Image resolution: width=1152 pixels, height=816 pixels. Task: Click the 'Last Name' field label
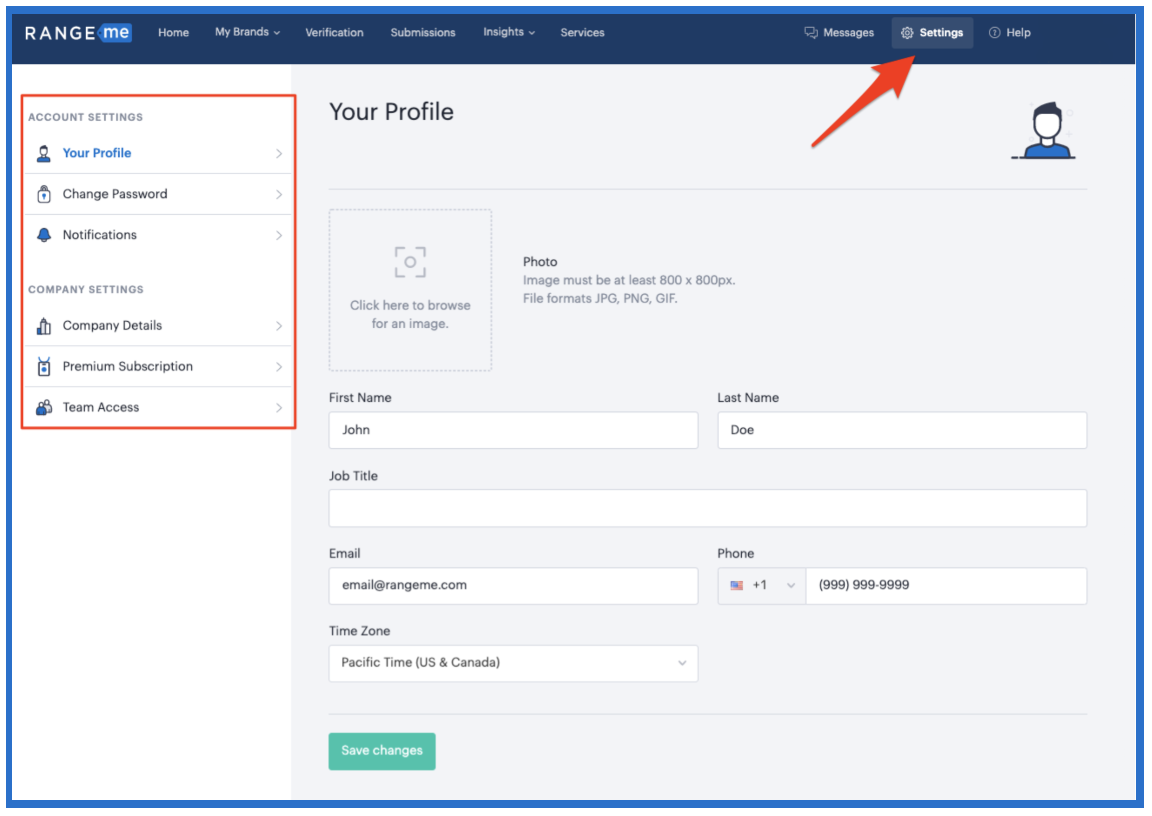pyautogui.click(x=748, y=398)
